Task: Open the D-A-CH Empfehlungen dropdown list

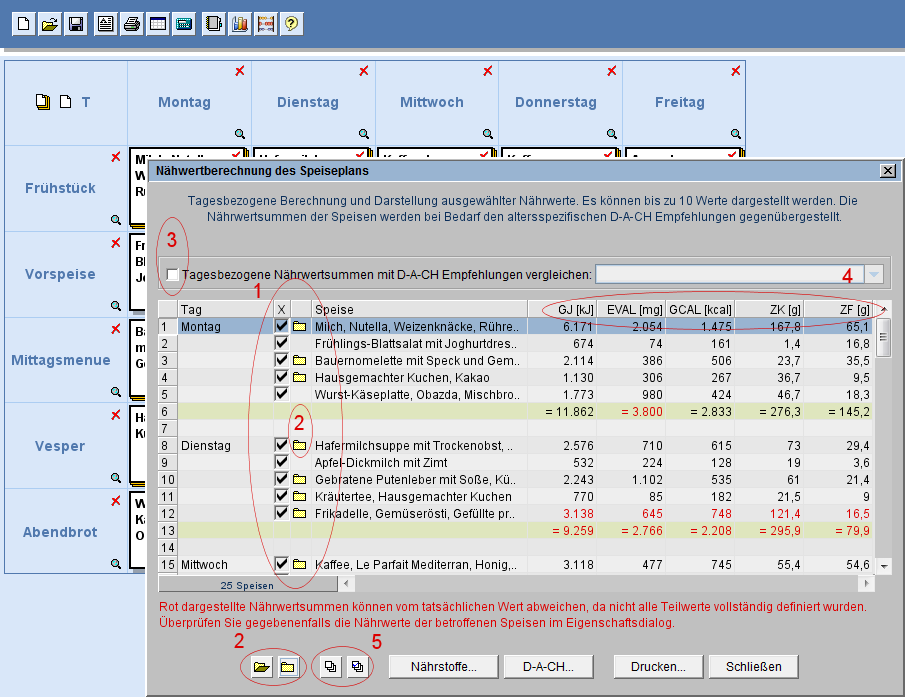Action: pos(874,275)
